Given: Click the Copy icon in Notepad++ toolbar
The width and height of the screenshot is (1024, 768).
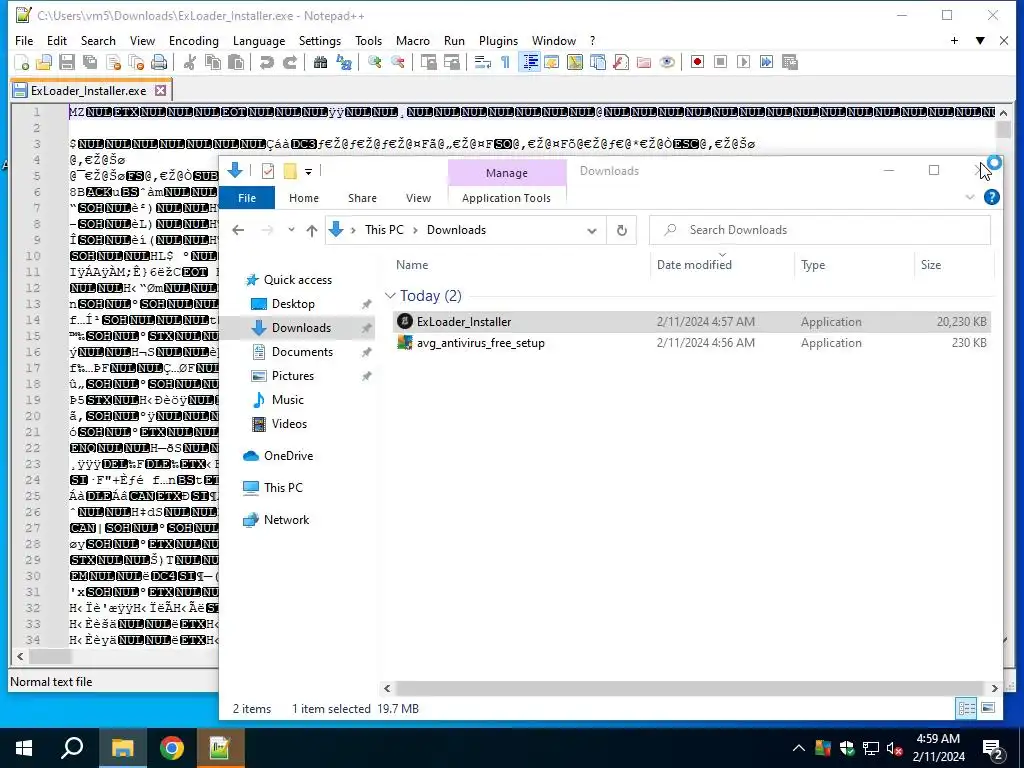Looking at the screenshot, I should coord(213,63).
